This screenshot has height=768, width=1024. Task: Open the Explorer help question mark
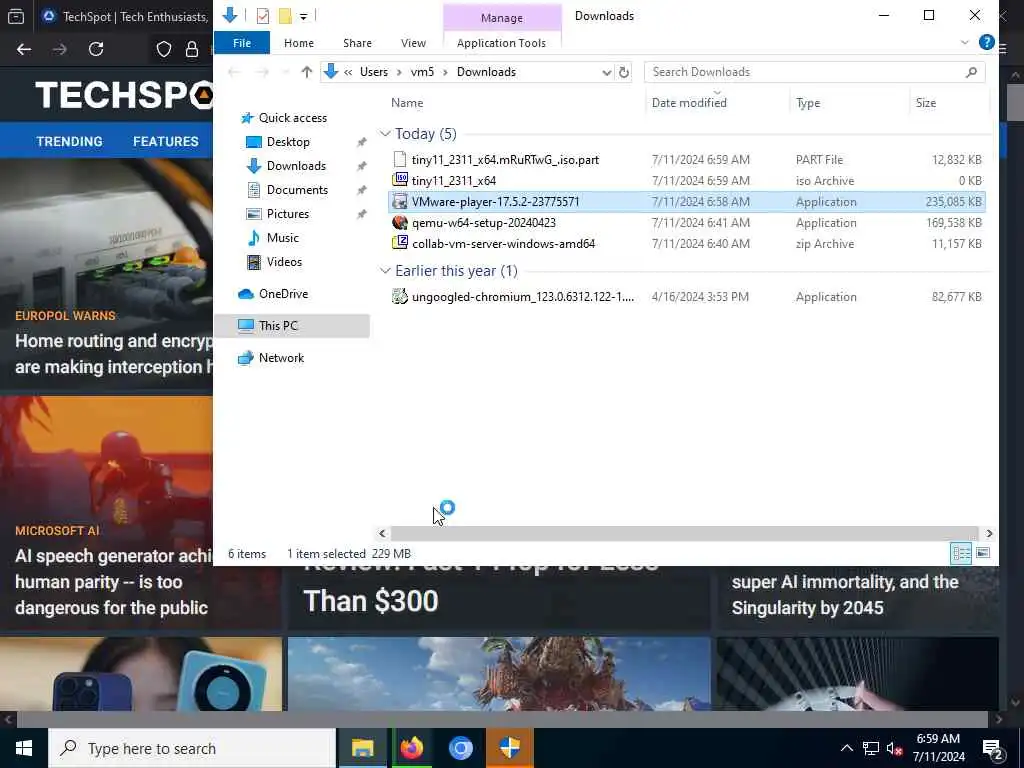(986, 42)
